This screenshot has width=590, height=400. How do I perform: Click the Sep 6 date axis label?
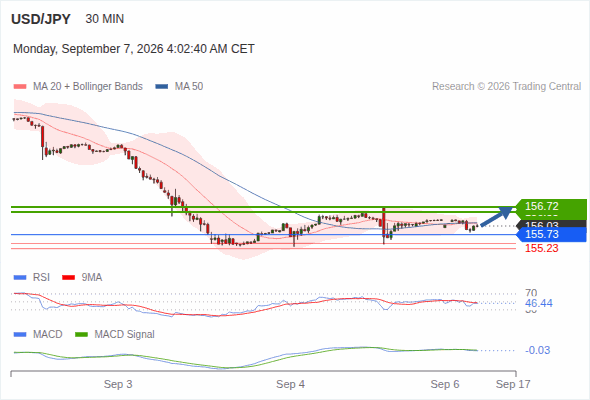coord(445,384)
